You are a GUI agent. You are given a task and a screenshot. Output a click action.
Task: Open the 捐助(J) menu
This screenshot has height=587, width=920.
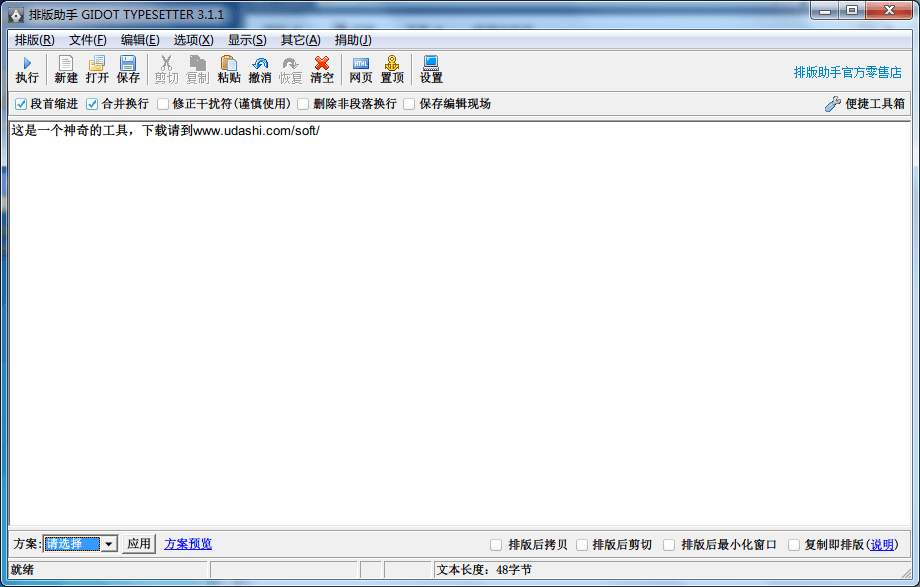click(353, 40)
